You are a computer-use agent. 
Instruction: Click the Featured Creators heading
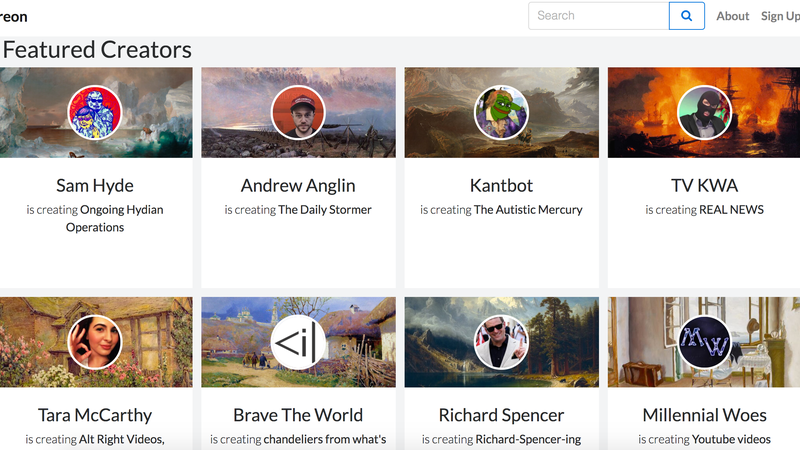97,50
